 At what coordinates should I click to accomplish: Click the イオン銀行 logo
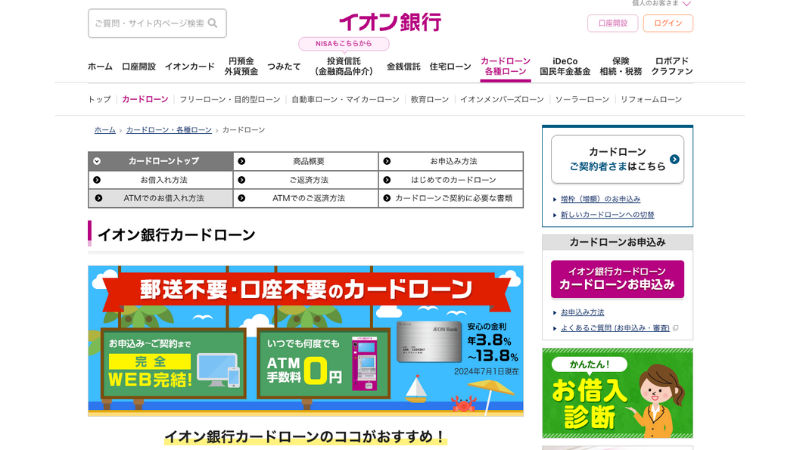(x=390, y=22)
